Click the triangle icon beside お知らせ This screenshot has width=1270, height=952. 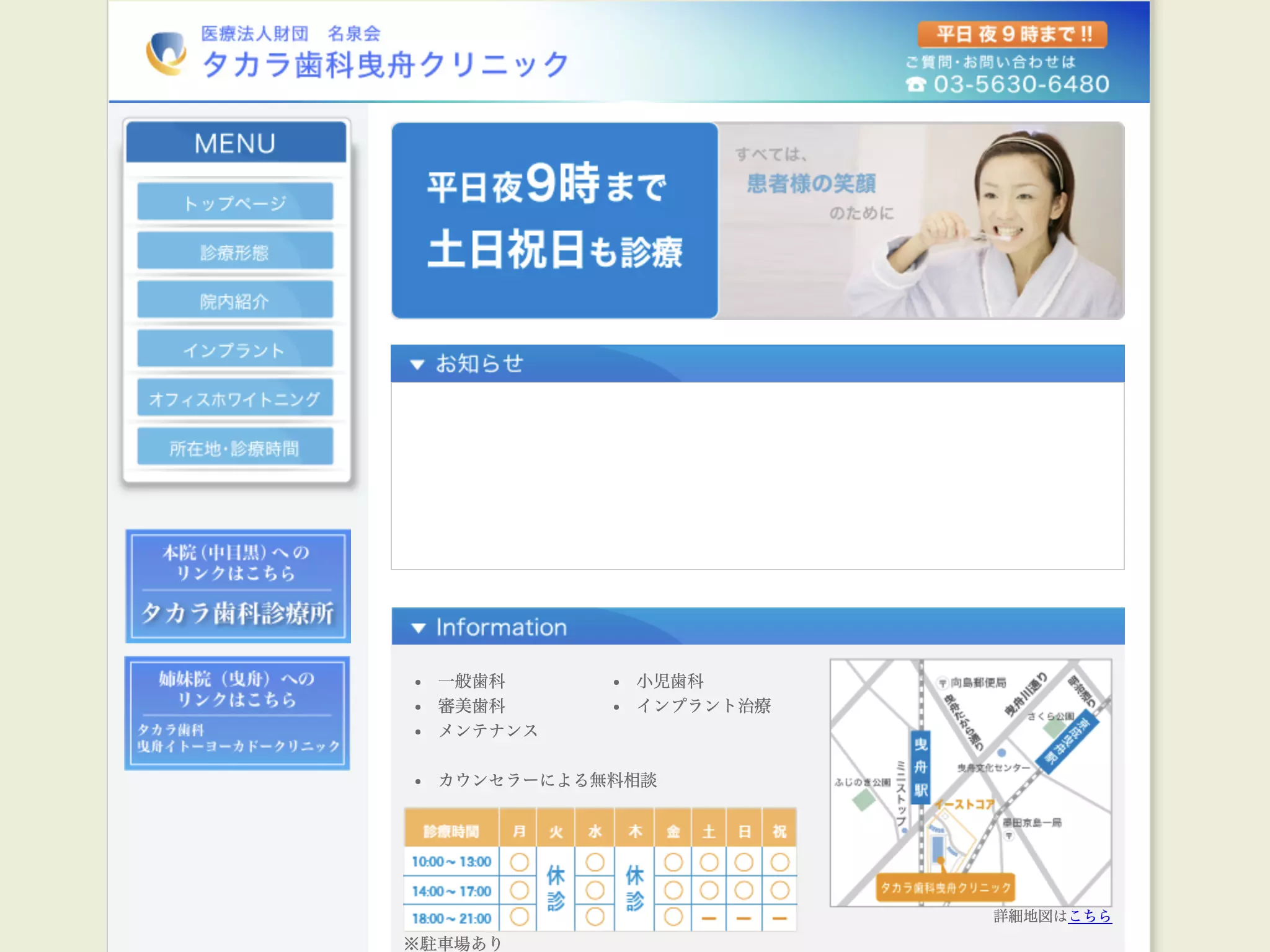pyautogui.click(x=417, y=364)
